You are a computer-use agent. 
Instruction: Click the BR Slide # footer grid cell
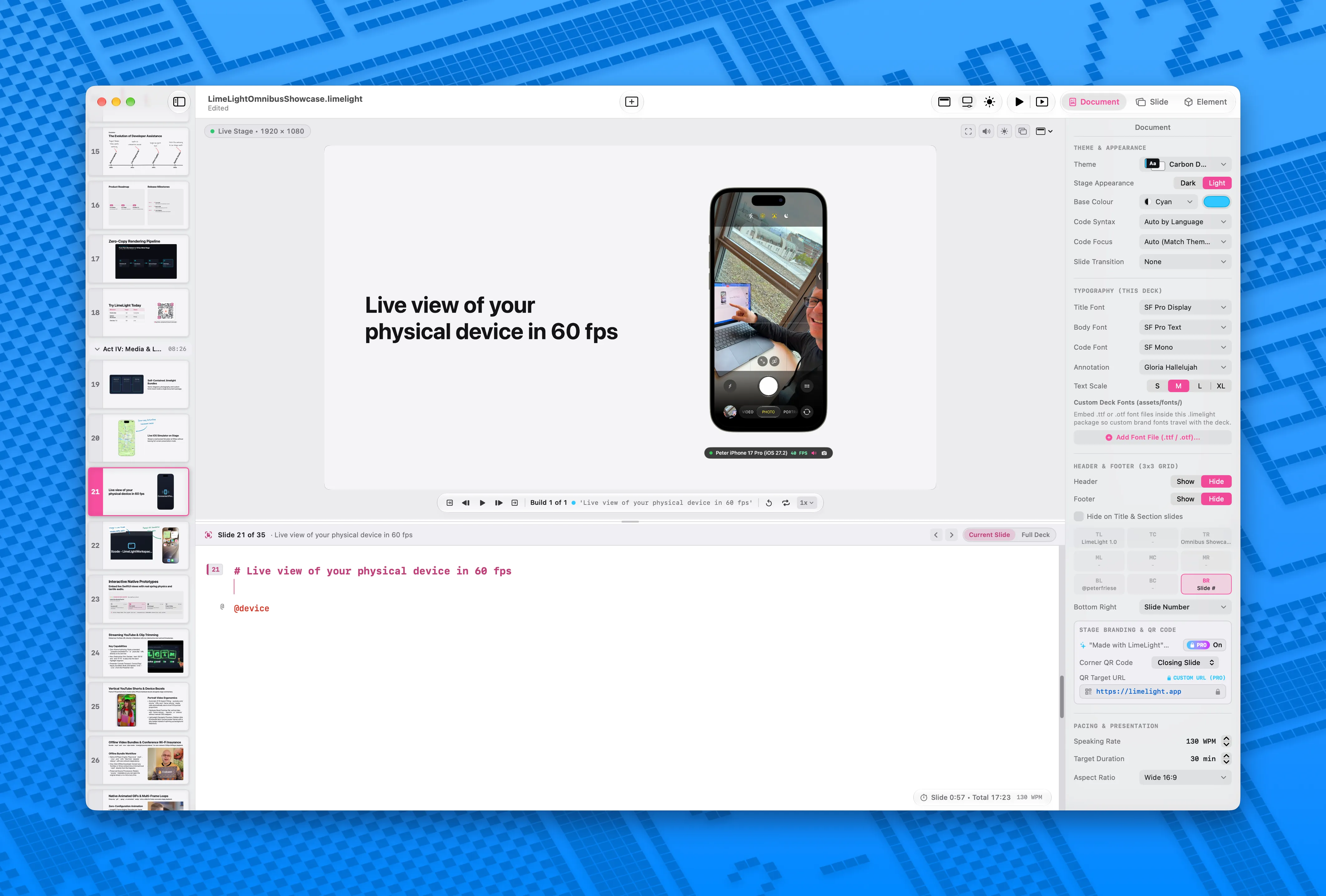(1206, 584)
